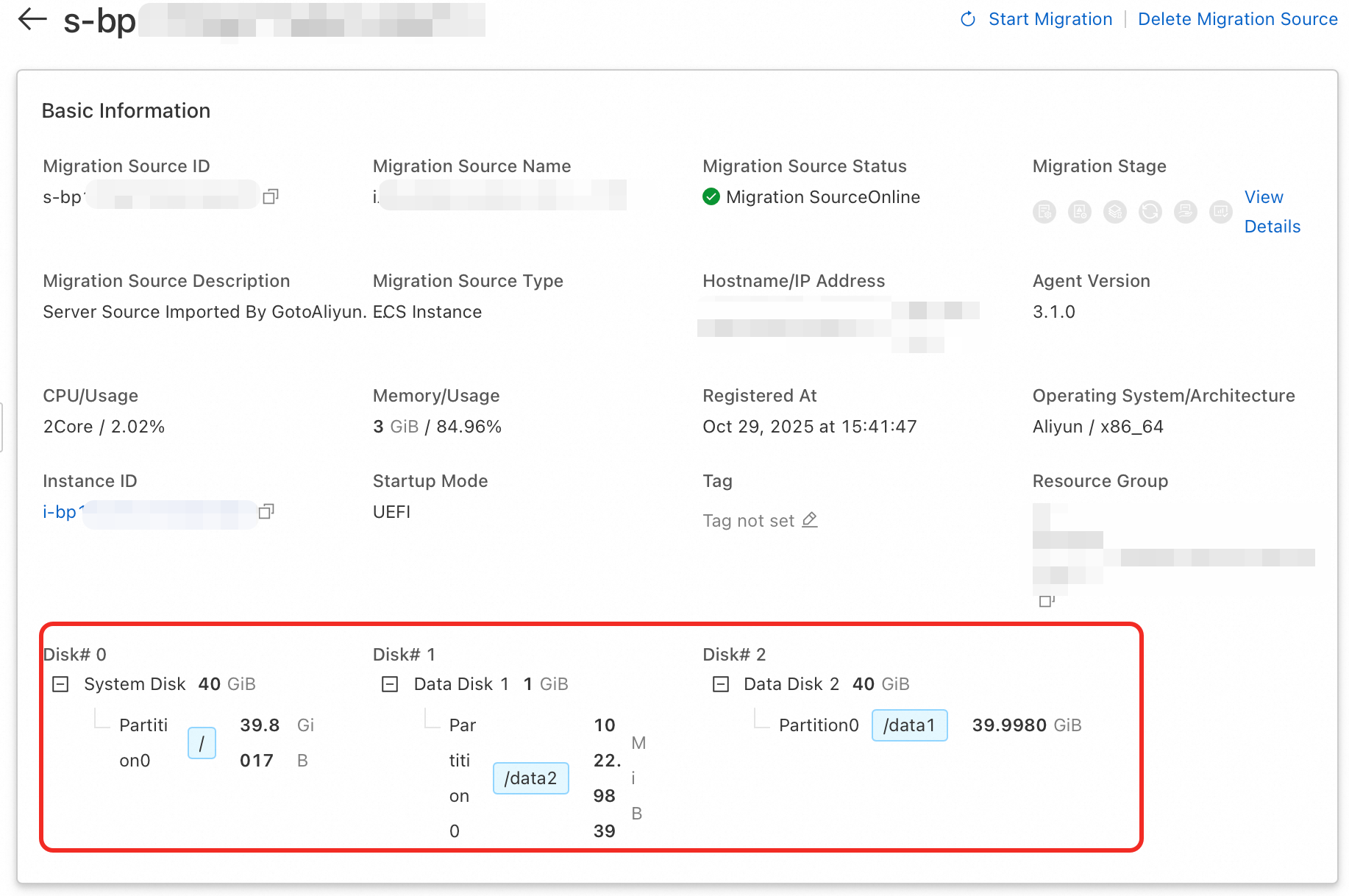This screenshot has height=896, width=1349.
Task: Select the "ECS Instance" source type value
Action: [x=427, y=312]
